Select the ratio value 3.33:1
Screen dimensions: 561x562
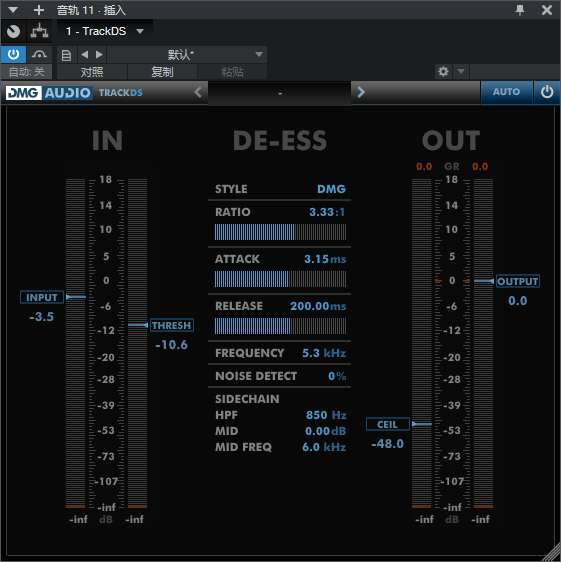pyautogui.click(x=327, y=212)
